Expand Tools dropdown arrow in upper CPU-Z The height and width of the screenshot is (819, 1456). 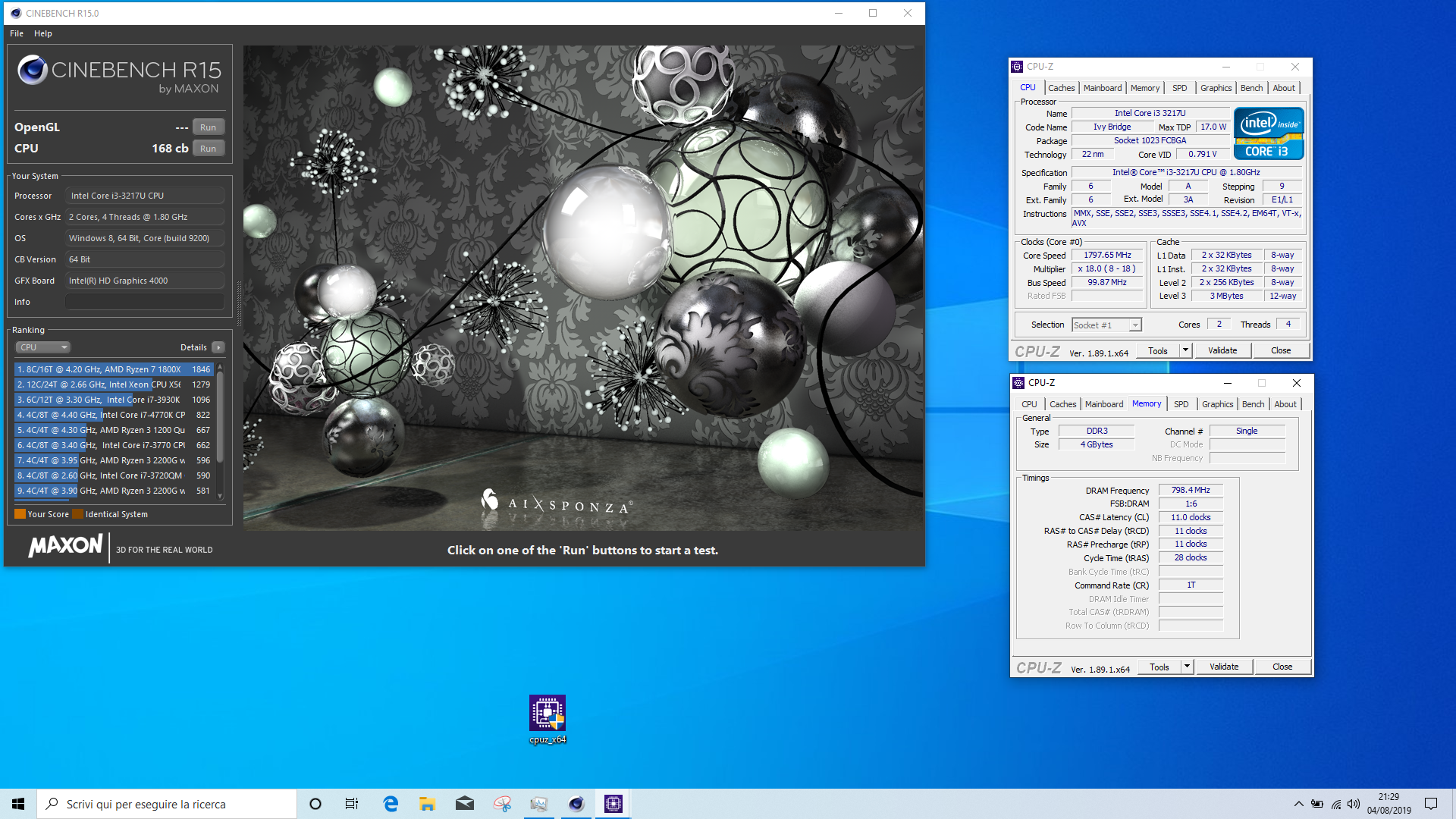point(1186,350)
